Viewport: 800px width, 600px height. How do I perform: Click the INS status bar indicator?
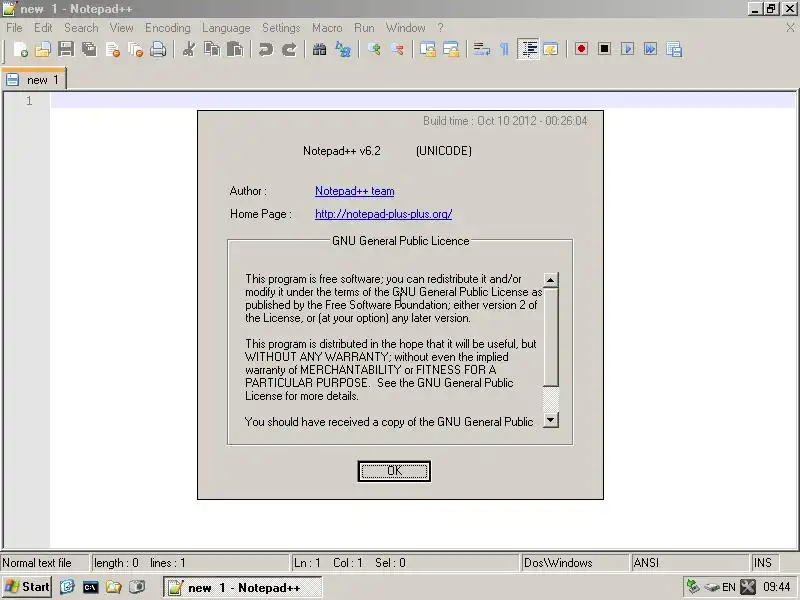[x=764, y=563]
